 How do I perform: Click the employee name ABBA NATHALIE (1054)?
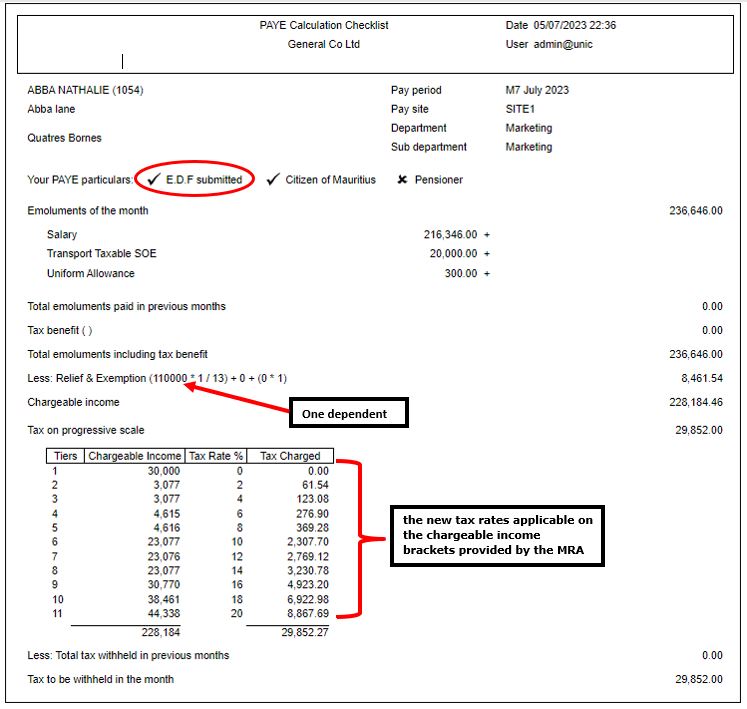[85, 90]
